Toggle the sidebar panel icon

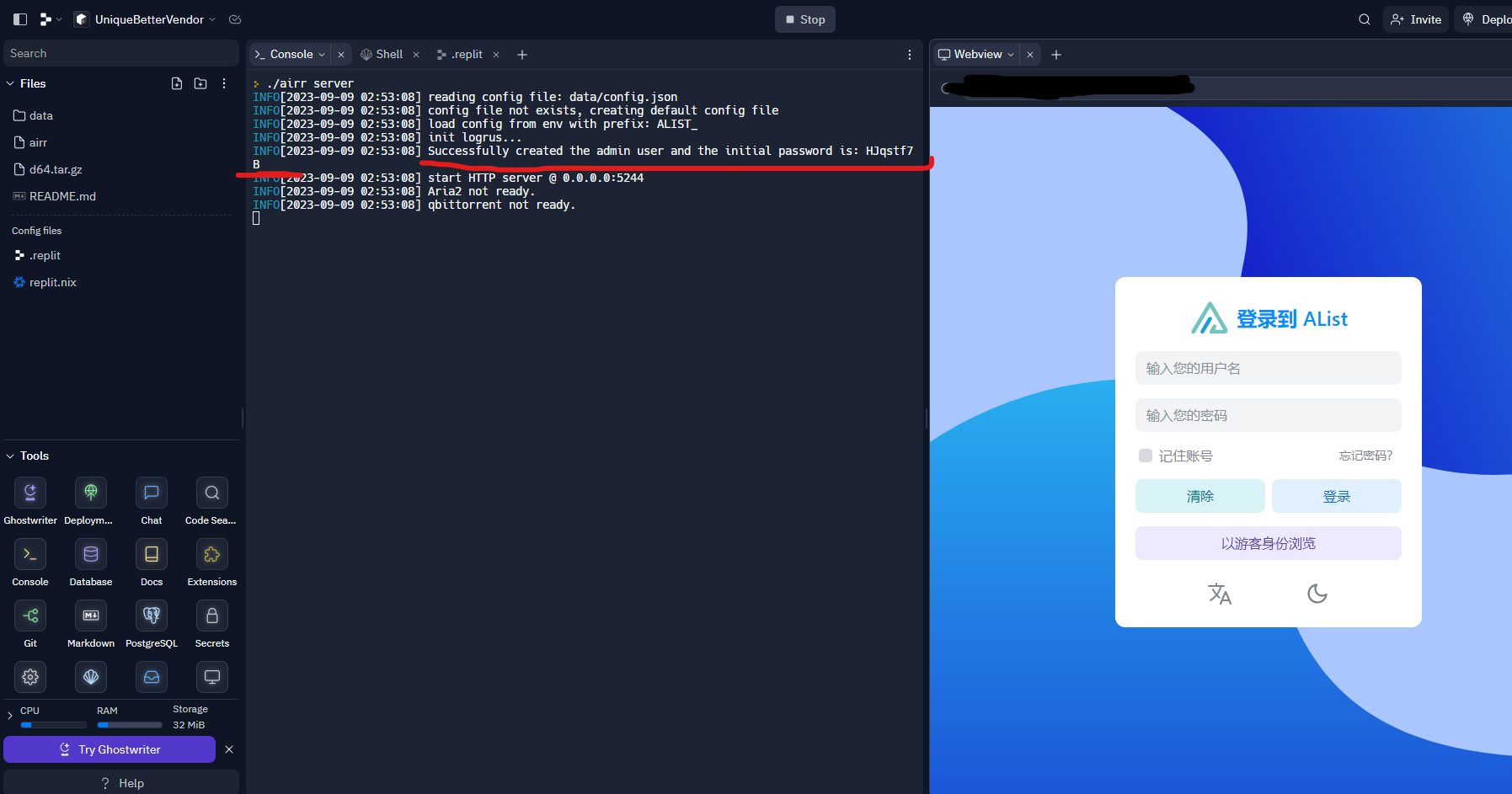pyautogui.click(x=20, y=19)
